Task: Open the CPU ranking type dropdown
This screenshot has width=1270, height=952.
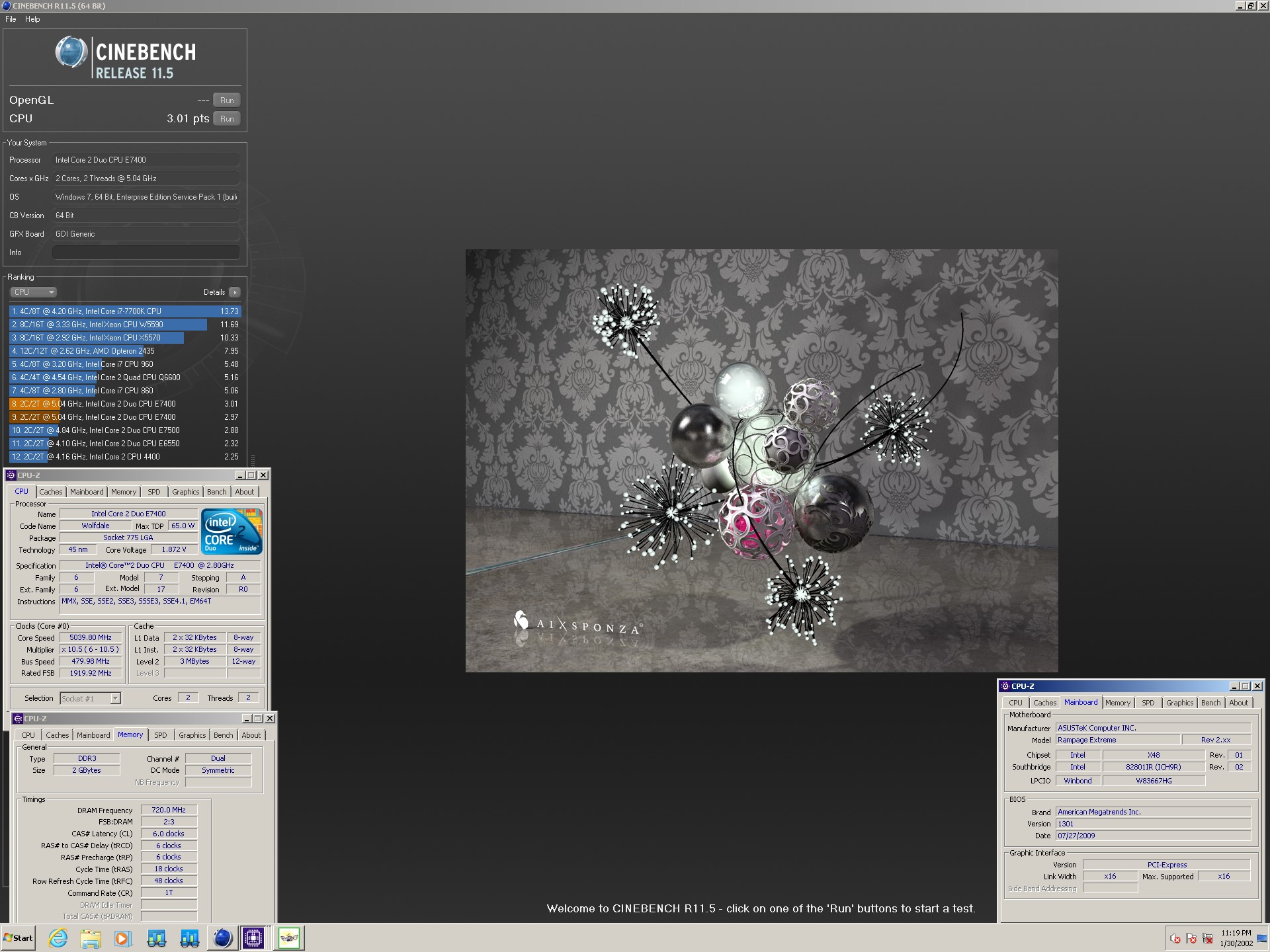Action: tap(33, 292)
